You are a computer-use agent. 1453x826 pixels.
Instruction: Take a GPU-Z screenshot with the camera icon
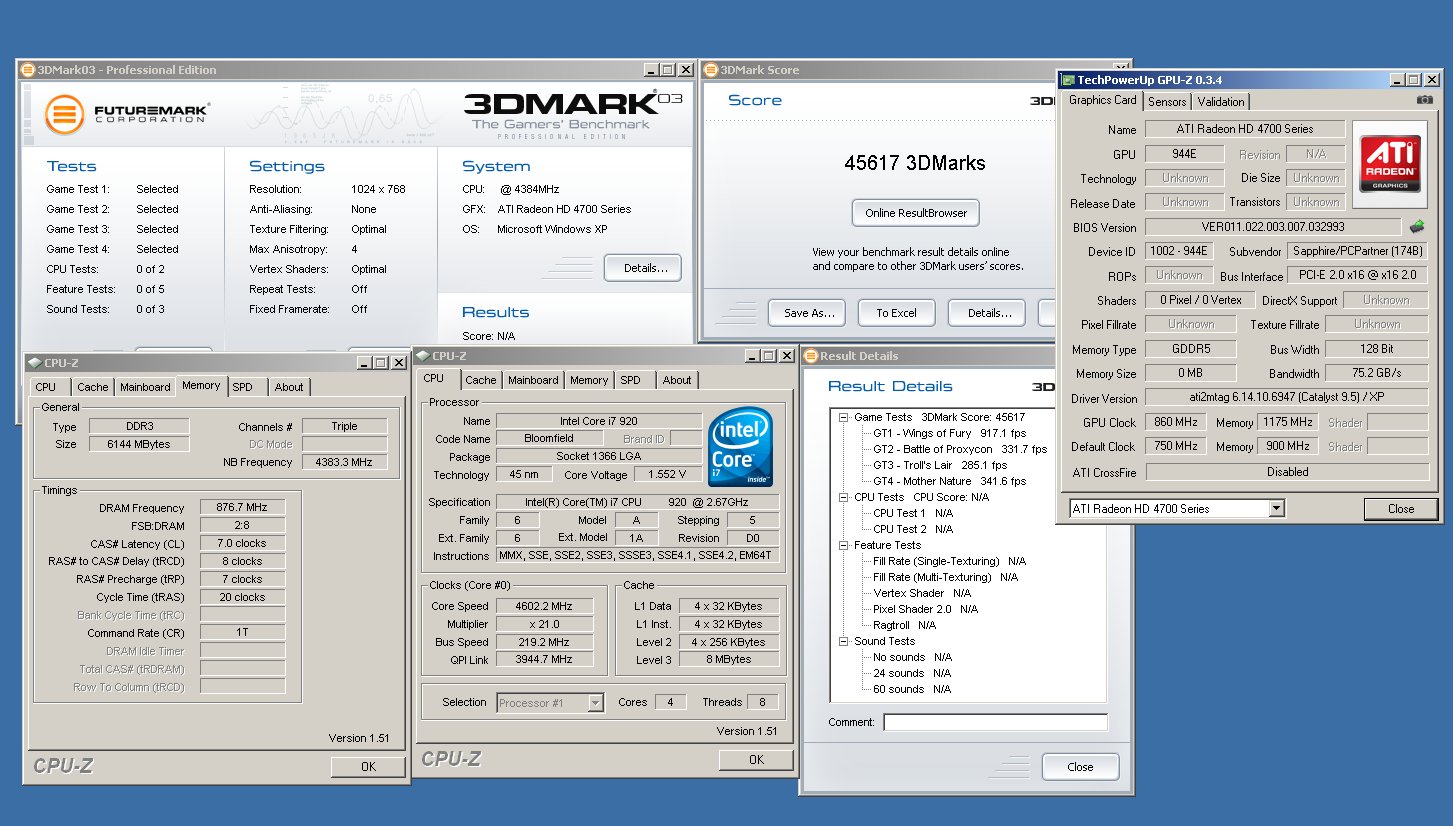point(1425,100)
